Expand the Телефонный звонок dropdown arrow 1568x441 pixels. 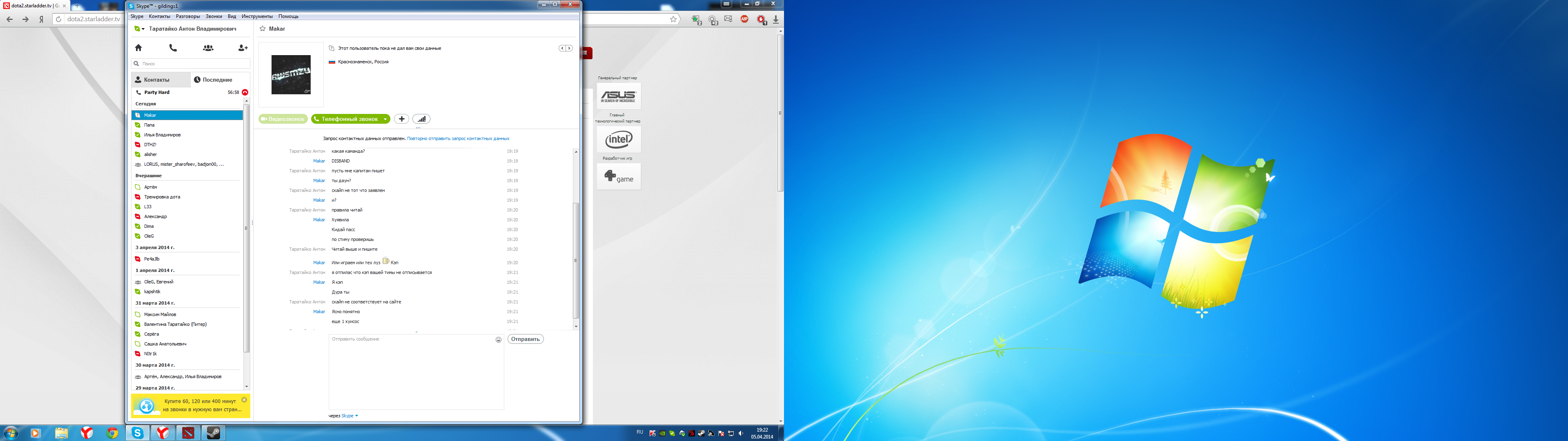tap(385, 119)
